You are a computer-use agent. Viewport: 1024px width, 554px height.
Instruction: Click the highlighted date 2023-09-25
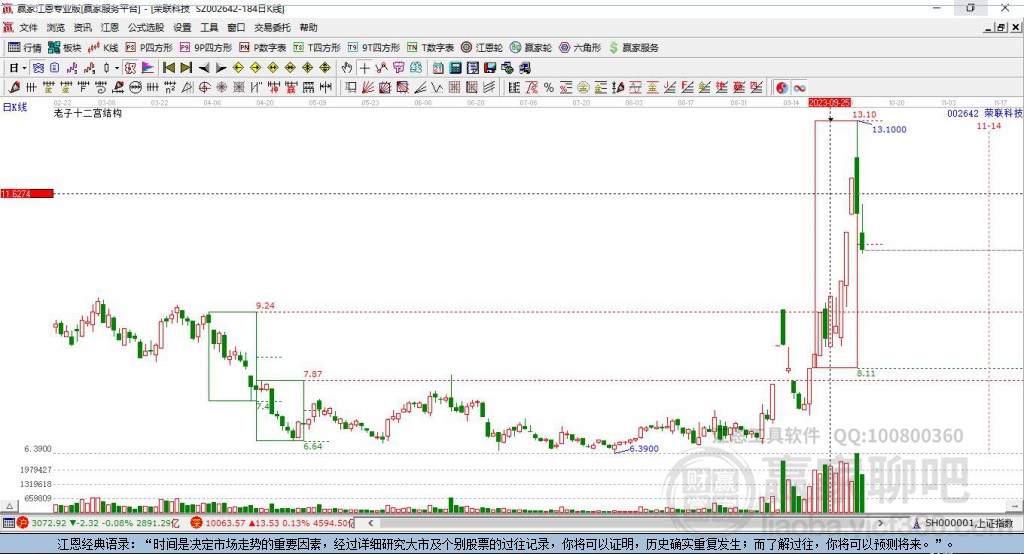pos(829,103)
